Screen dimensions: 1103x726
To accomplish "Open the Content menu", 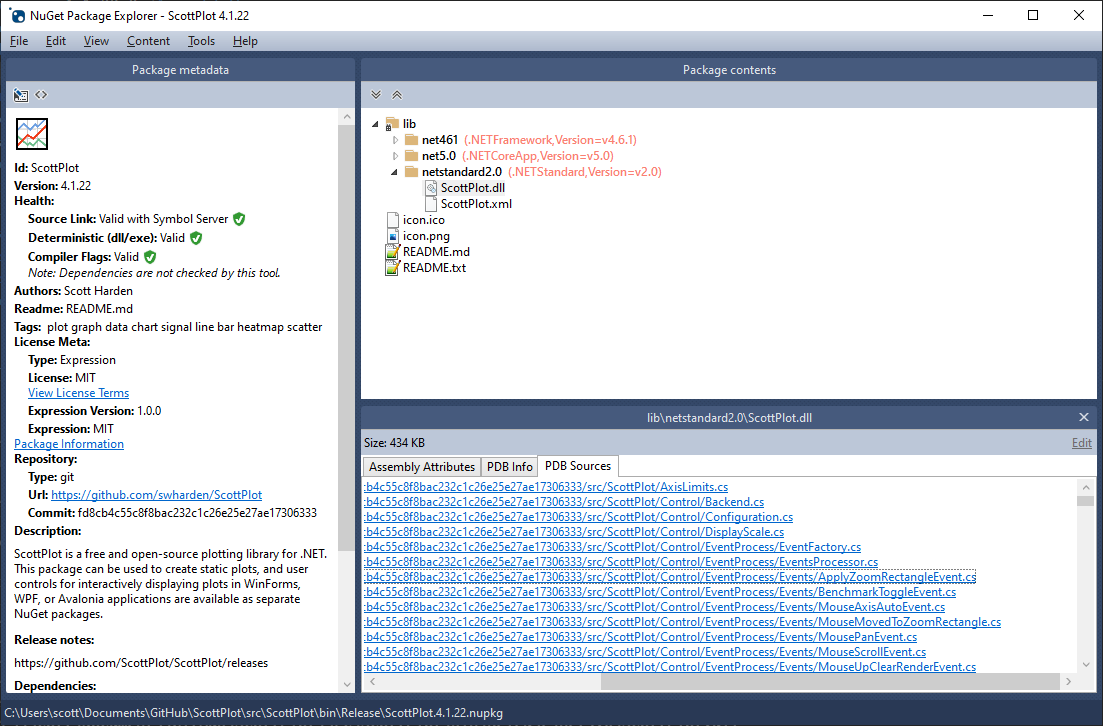I will 147,41.
